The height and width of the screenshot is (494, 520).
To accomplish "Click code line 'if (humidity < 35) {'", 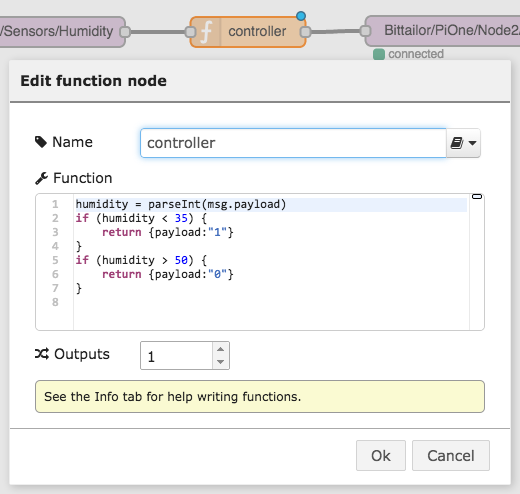I will coord(141,218).
